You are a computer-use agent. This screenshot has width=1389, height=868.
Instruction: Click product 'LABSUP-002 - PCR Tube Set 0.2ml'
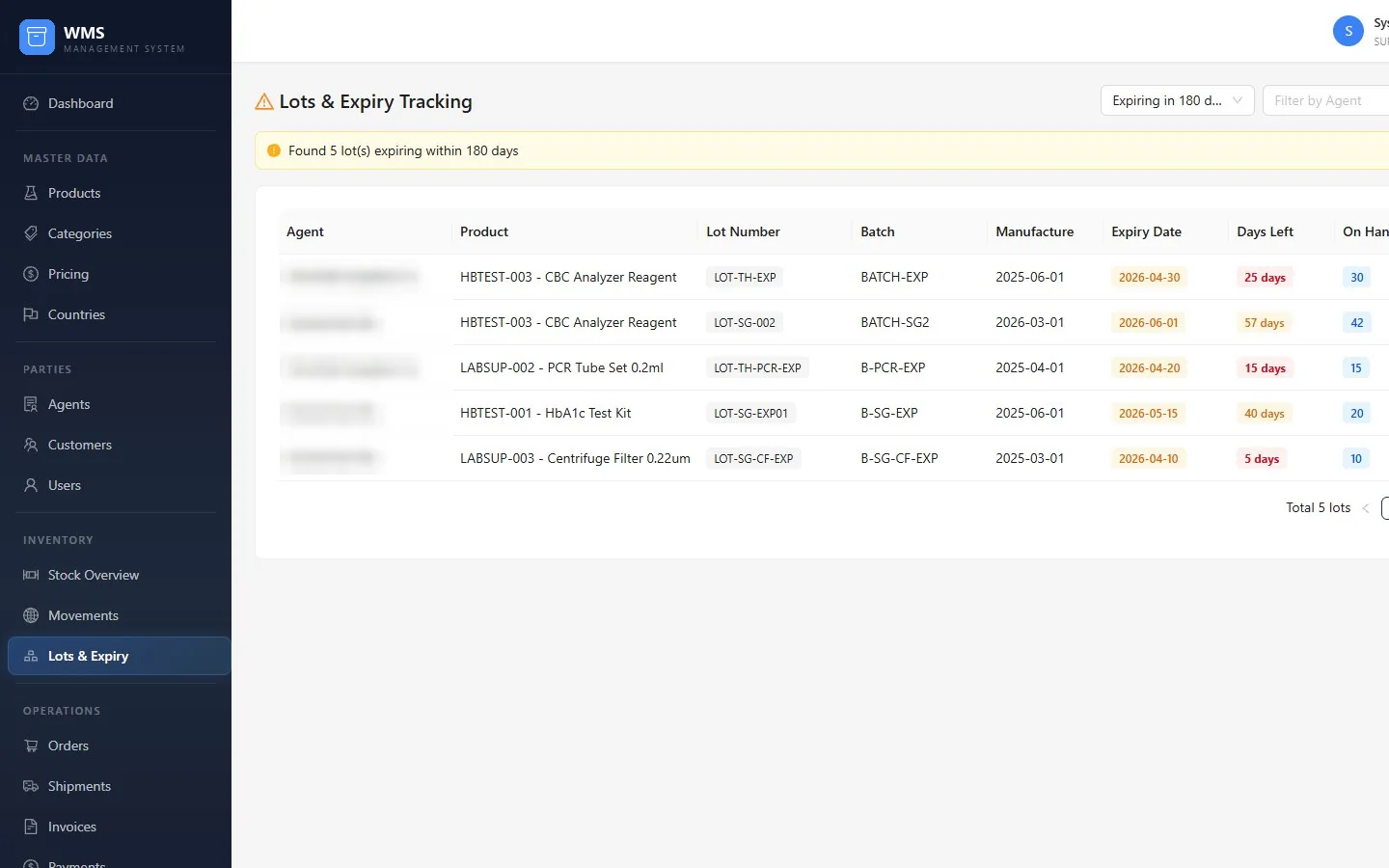coord(561,368)
